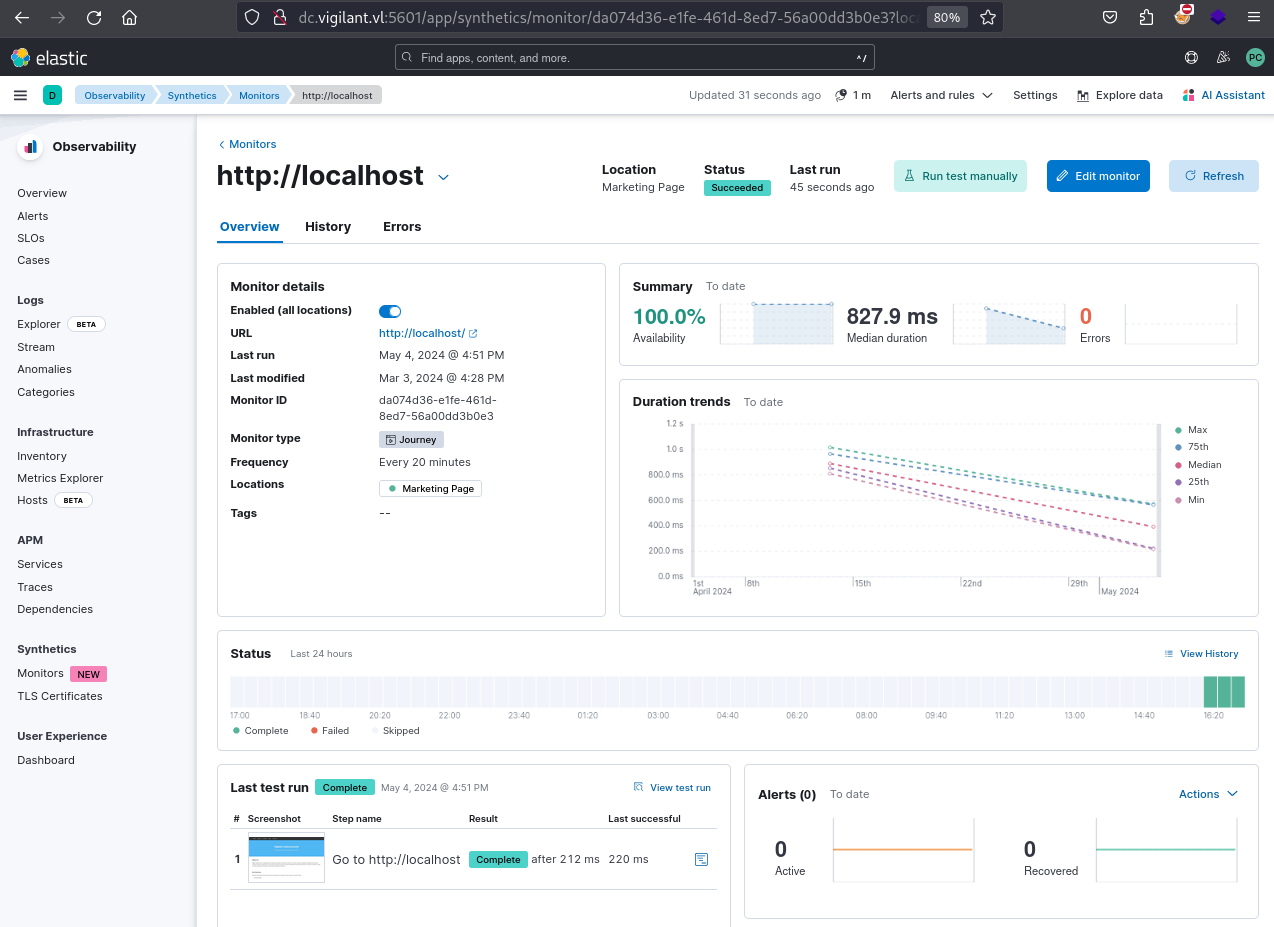
Task: Click the Refresh button
Action: pyautogui.click(x=1214, y=176)
